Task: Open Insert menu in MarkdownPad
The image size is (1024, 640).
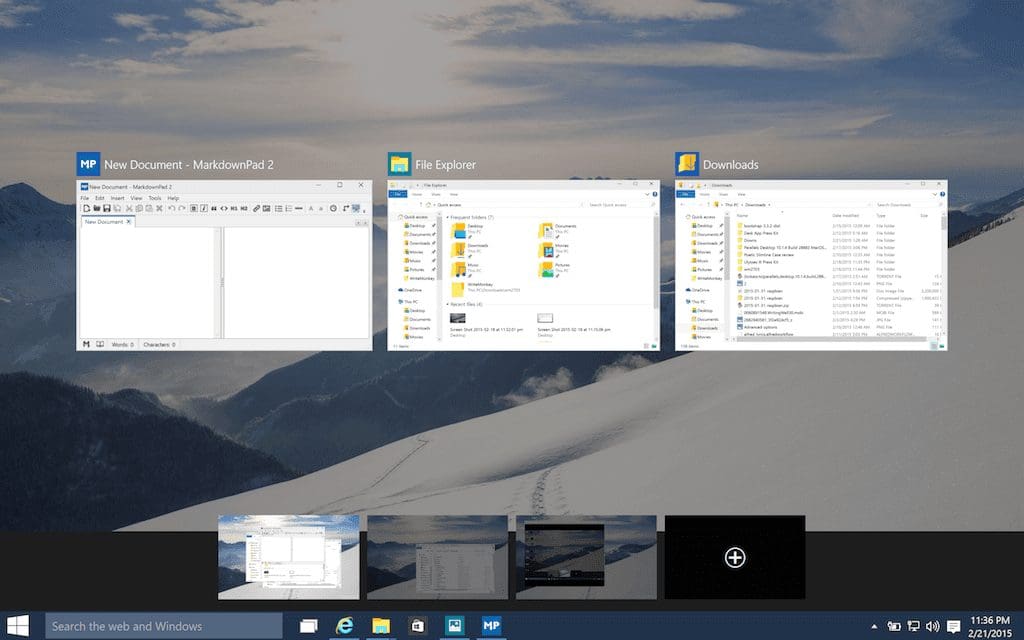Action: click(118, 198)
